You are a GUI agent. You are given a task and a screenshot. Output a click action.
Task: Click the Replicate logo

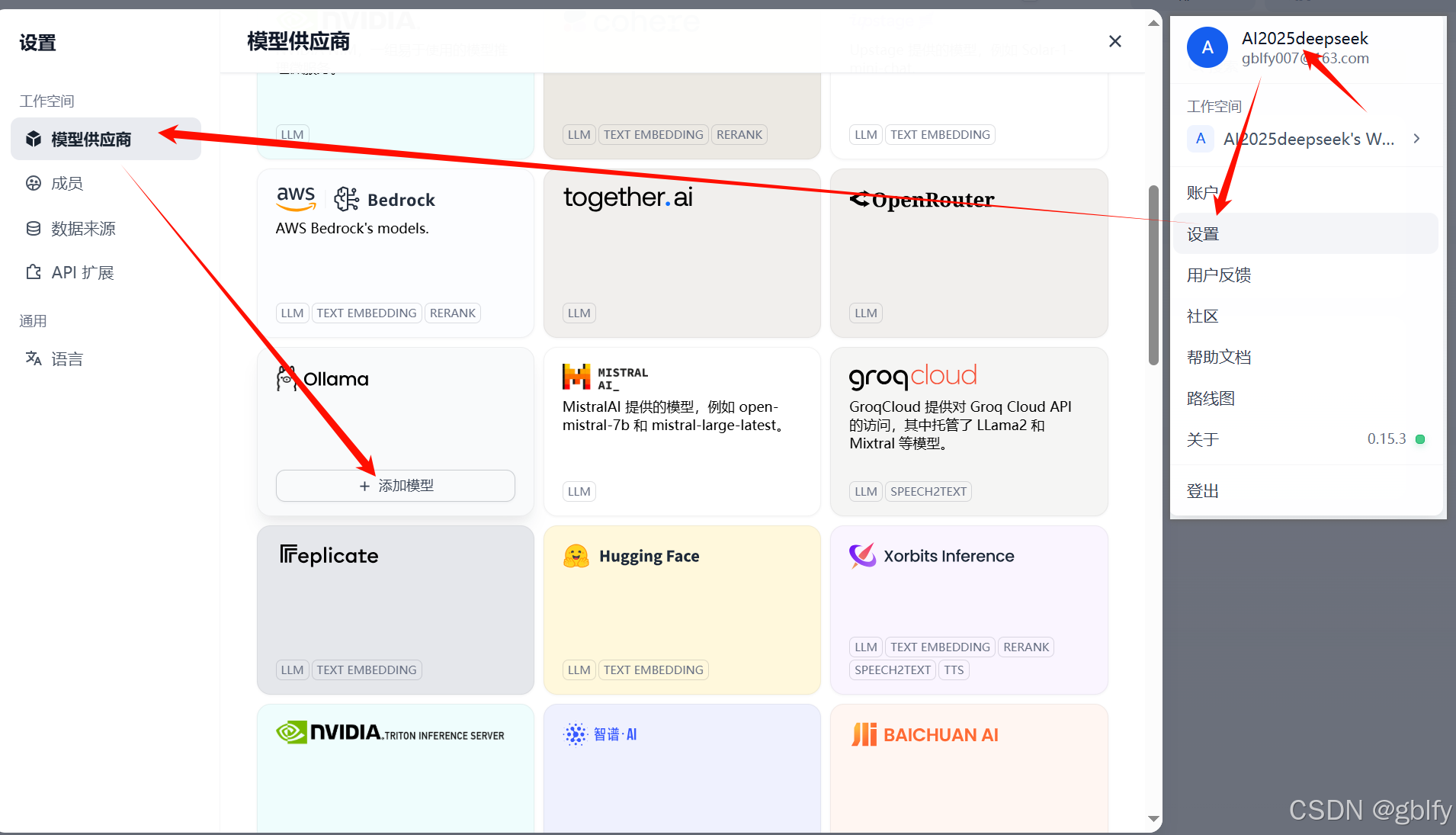tap(329, 555)
